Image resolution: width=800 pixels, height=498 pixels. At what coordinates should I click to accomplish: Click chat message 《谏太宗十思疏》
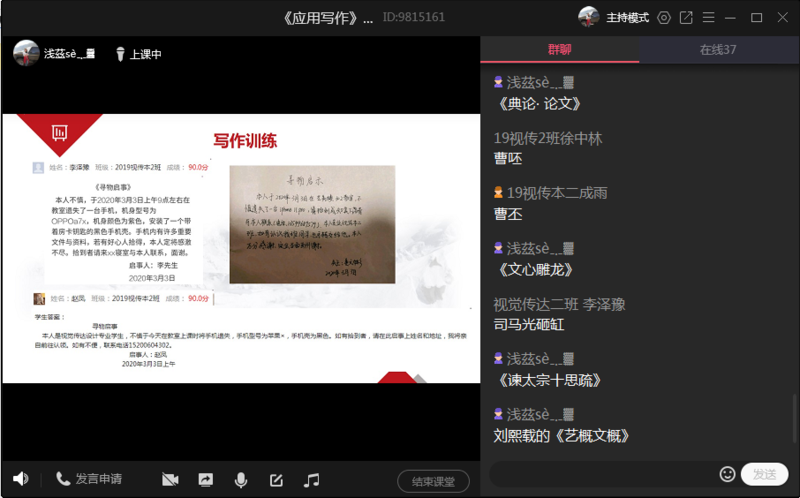(549, 381)
